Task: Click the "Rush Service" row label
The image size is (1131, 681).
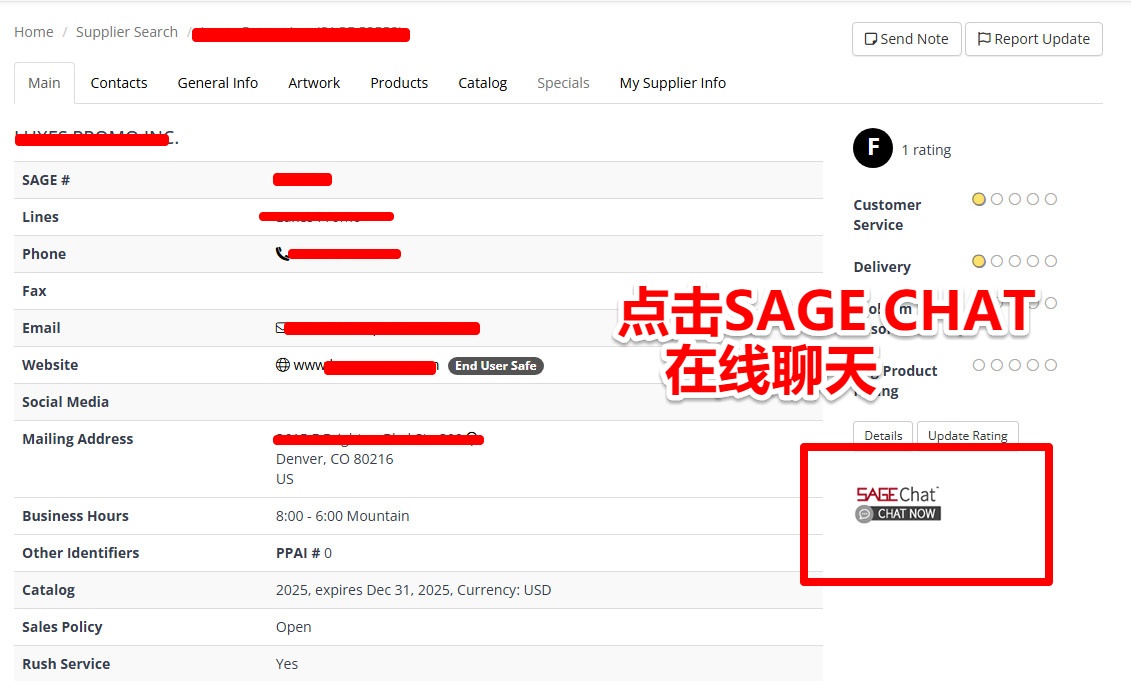Action: click(x=66, y=664)
